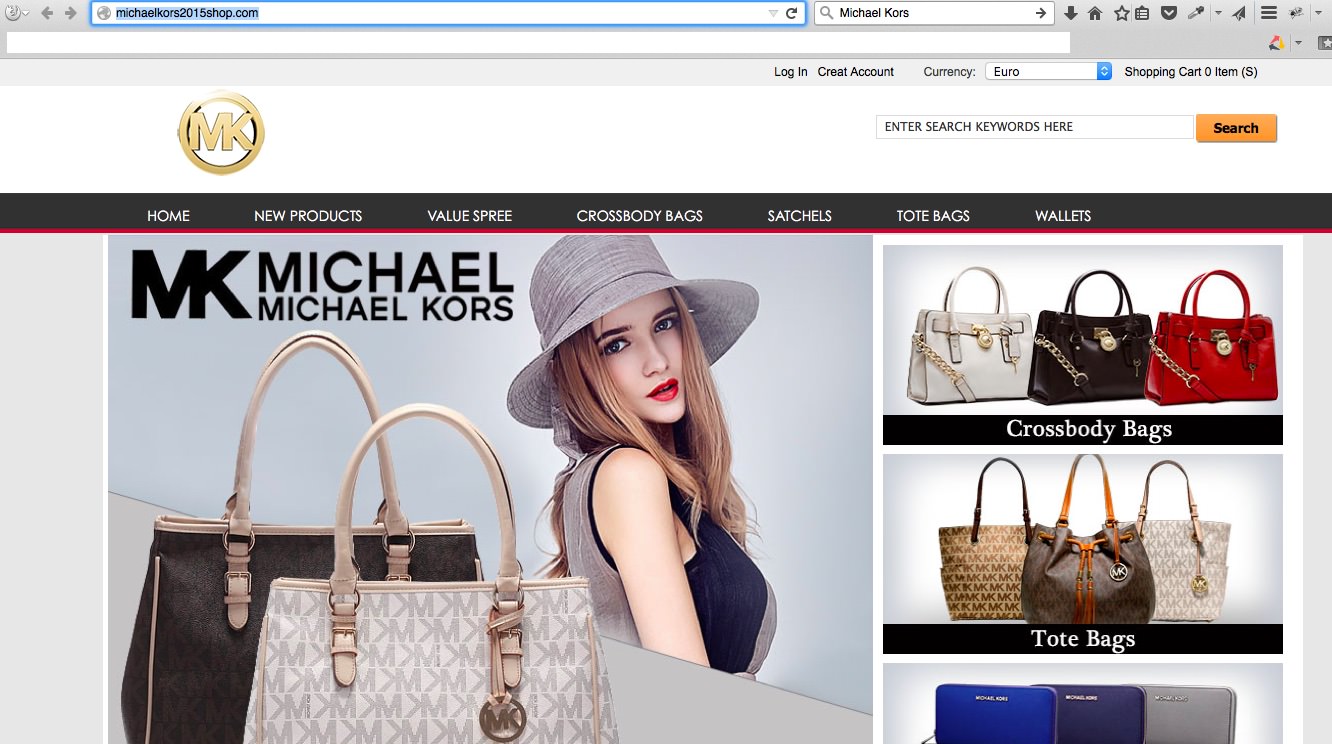1332x744 pixels.
Task: Open the dropdown arrow beside the eyedropper
Action: (1217, 13)
